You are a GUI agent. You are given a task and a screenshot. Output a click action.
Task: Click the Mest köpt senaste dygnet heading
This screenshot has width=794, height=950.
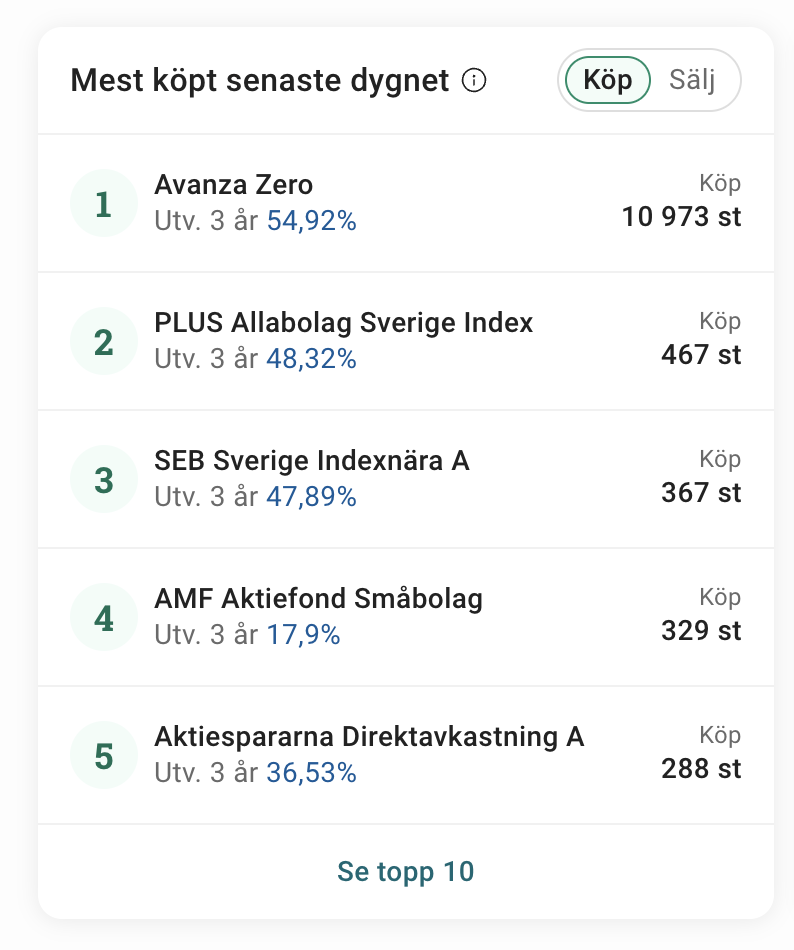point(260,81)
